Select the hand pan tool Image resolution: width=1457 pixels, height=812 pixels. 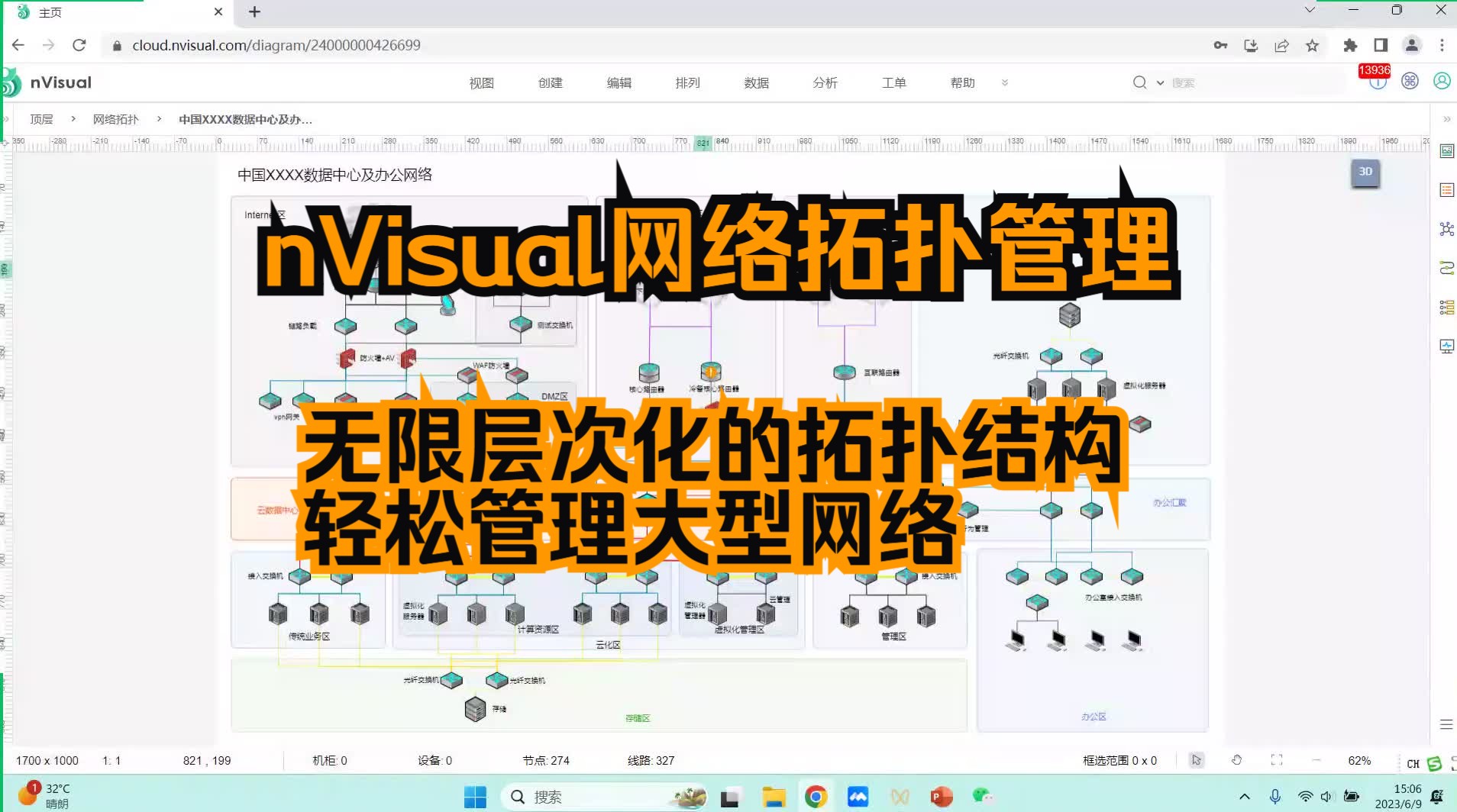click(1236, 760)
